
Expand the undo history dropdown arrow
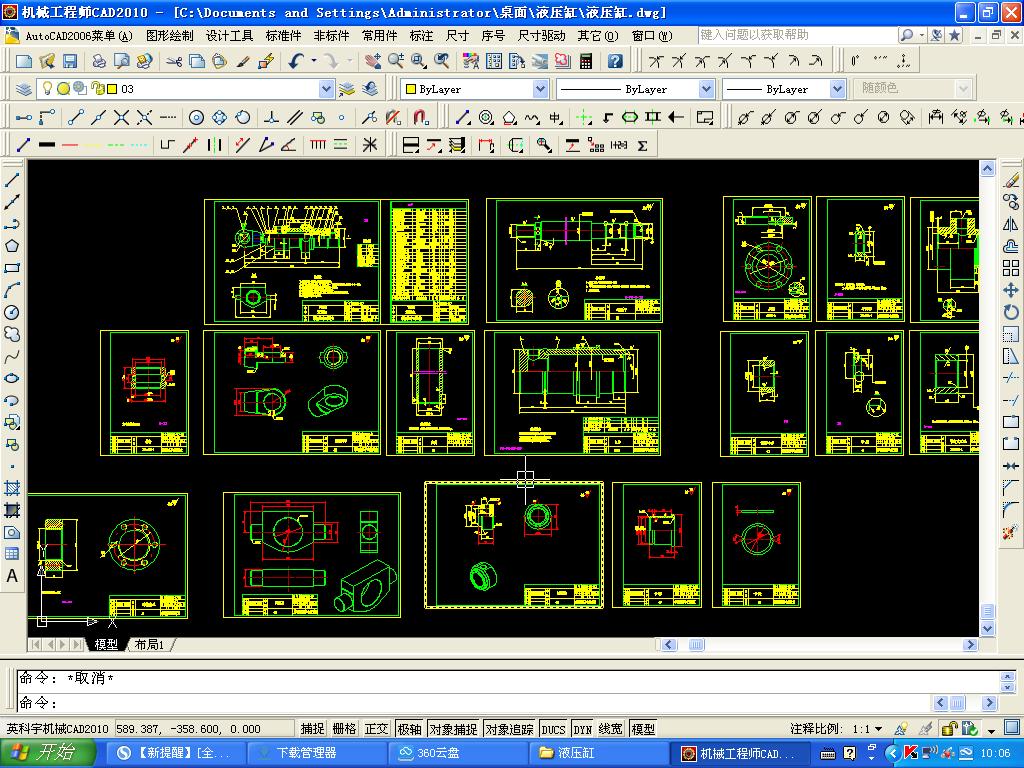314,61
